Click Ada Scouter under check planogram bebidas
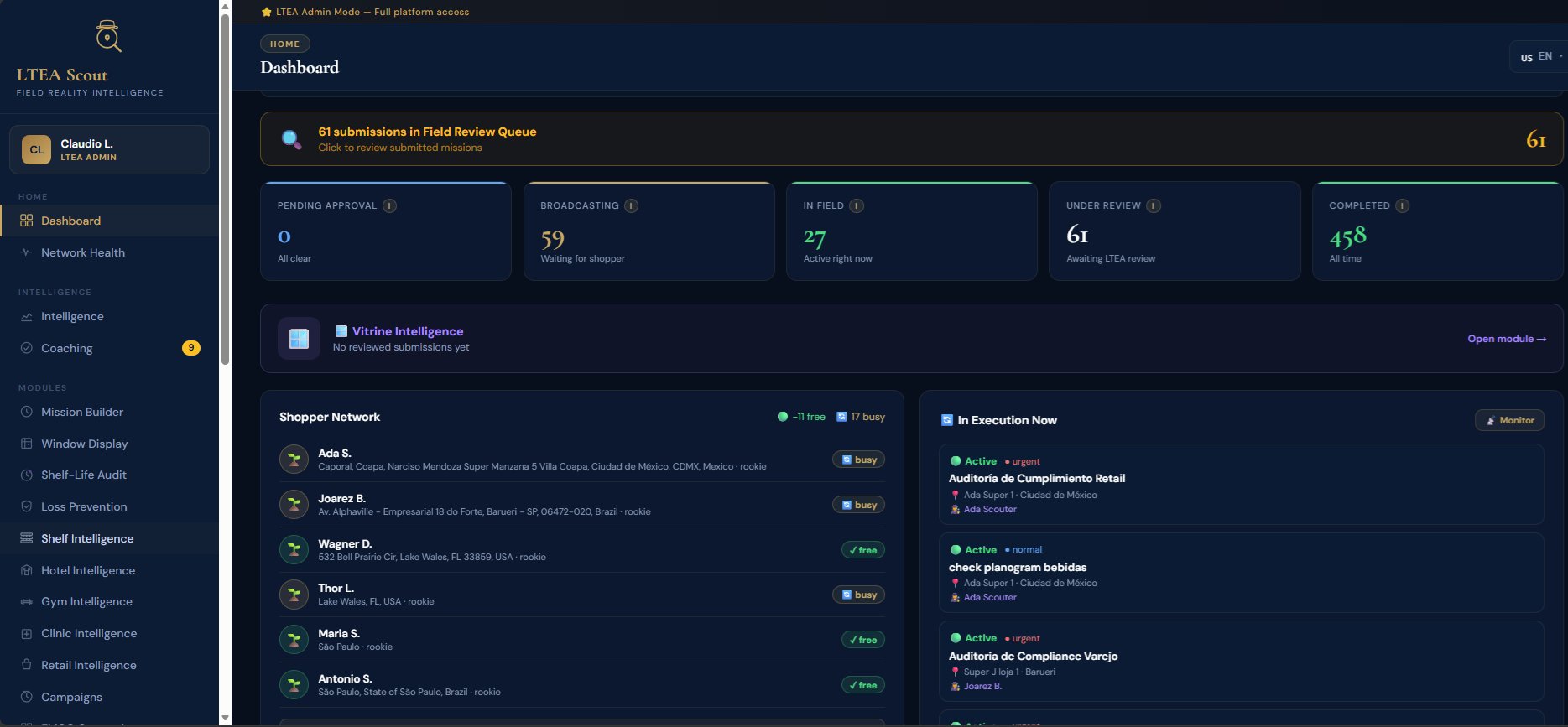The image size is (1568, 727). tap(990, 597)
